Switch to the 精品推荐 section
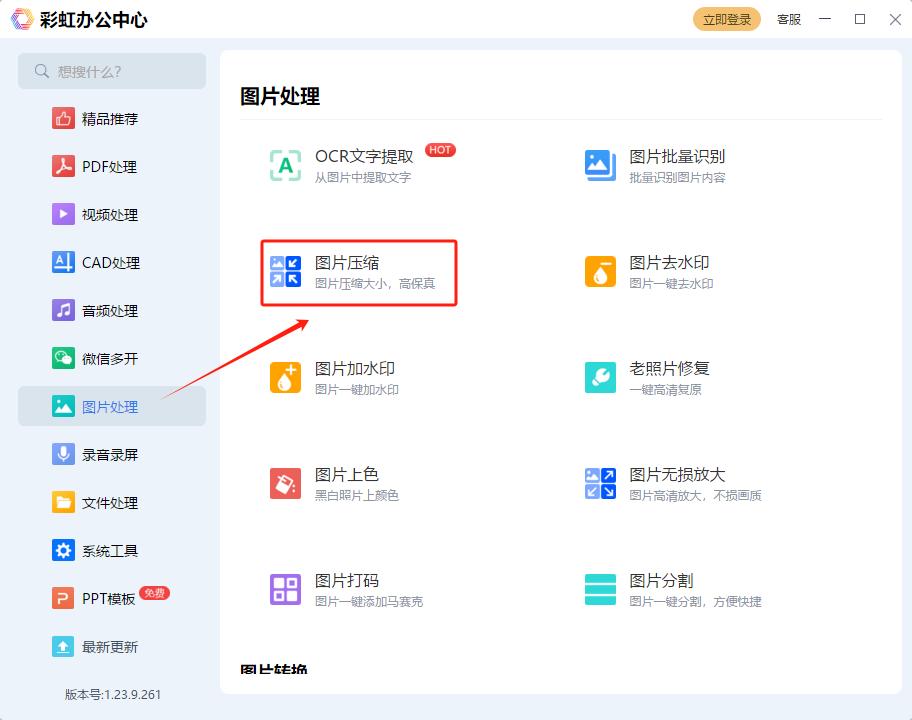Image resolution: width=912 pixels, height=720 pixels. point(111,118)
